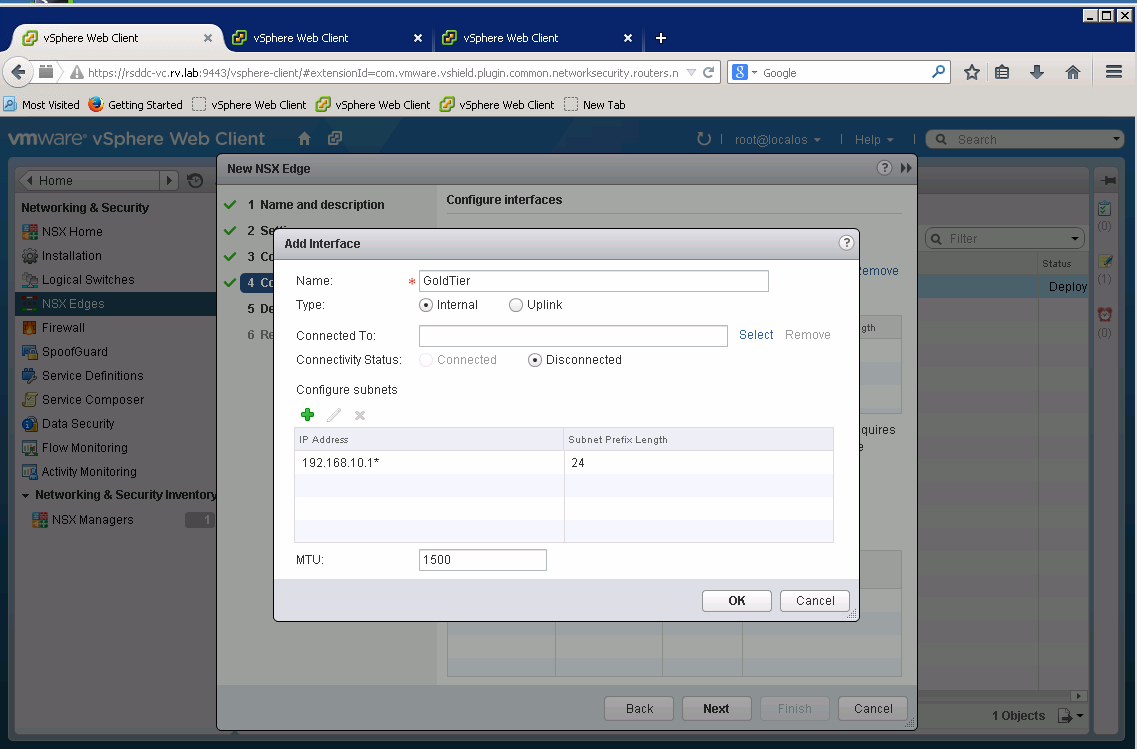Open SpoofGuard from the sidebar

(x=74, y=352)
